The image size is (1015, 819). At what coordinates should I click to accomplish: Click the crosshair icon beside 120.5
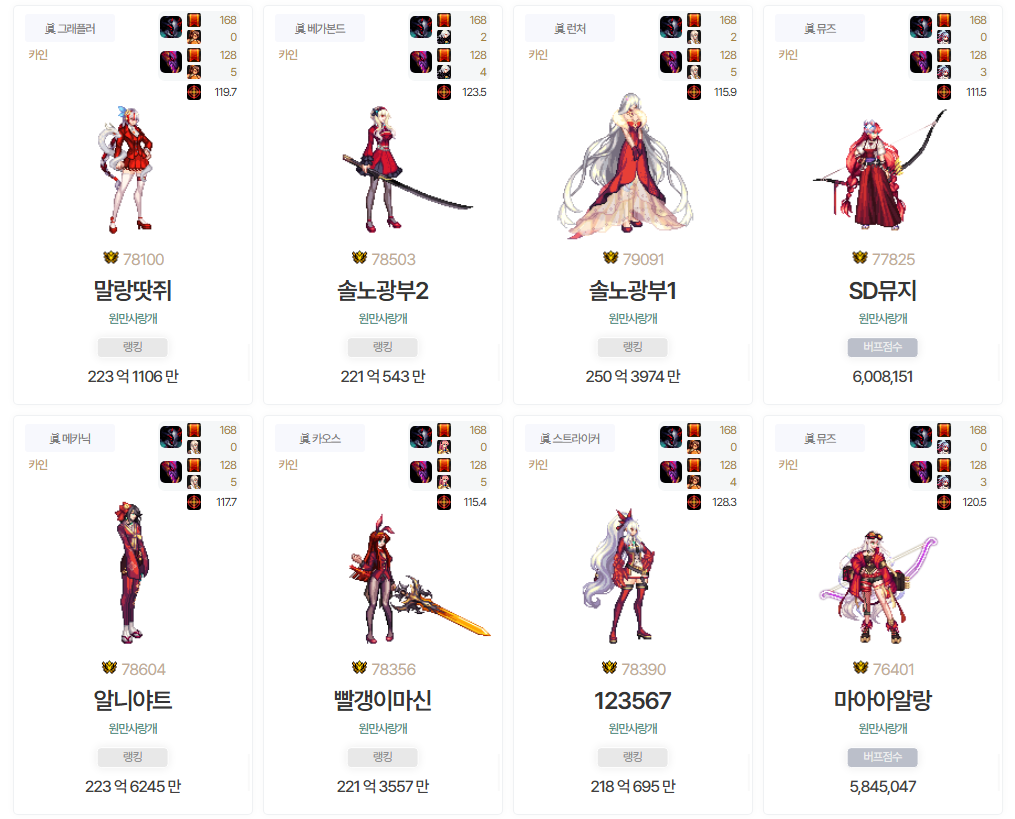943,502
